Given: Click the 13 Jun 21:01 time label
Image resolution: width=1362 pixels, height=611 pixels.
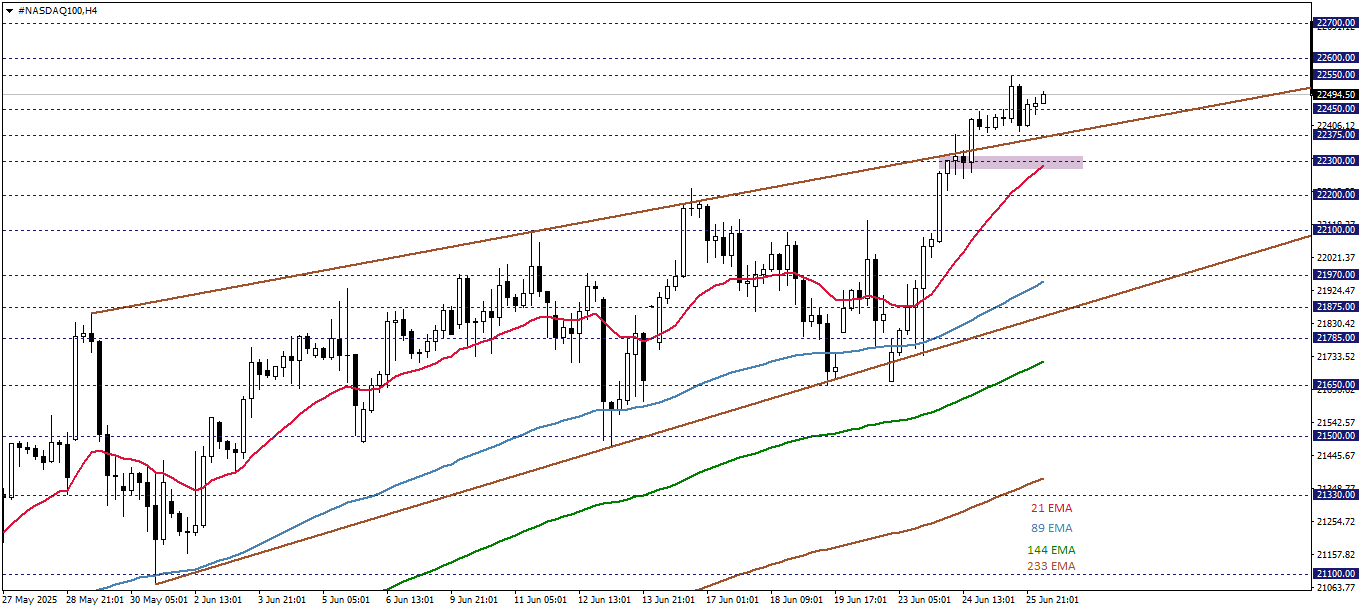Looking at the screenshot, I should [671, 600].
